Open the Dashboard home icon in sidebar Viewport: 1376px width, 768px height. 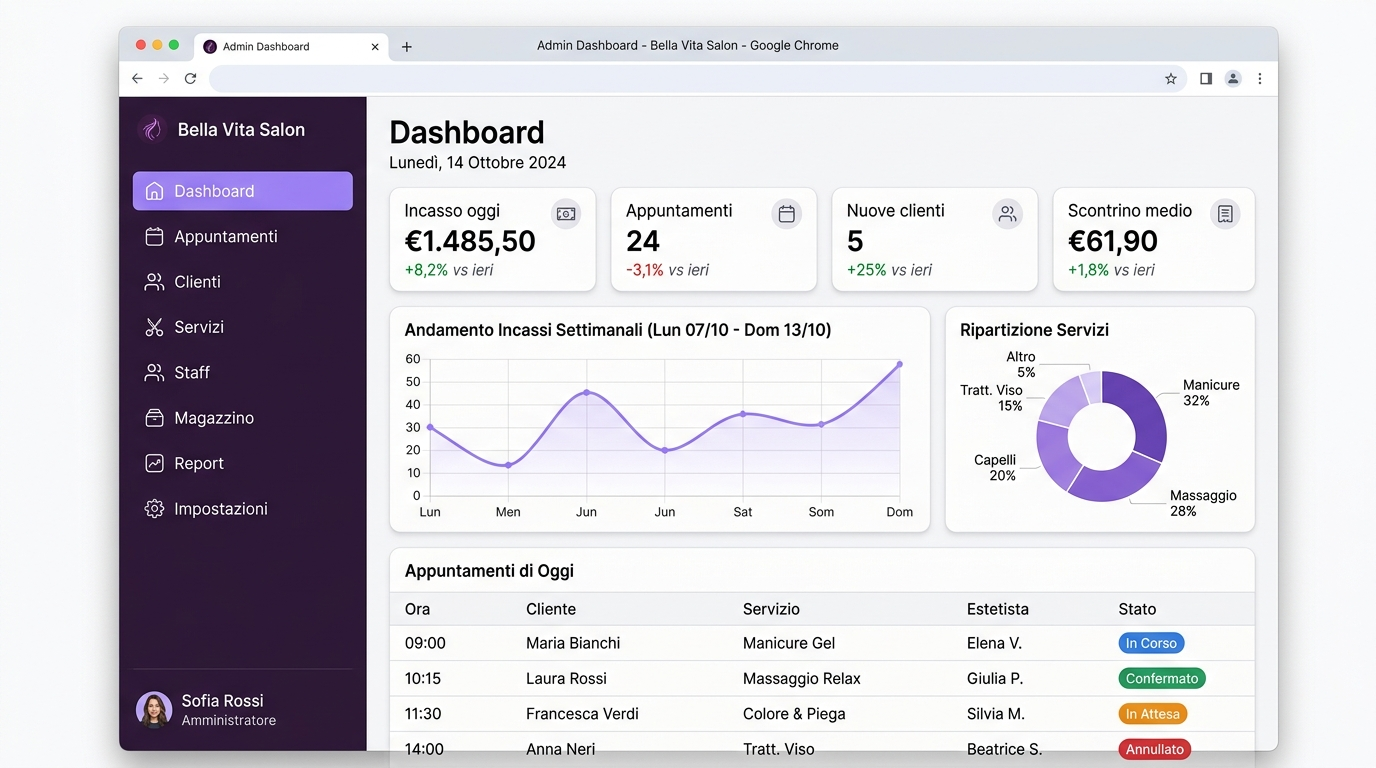[x=154, y=191]
